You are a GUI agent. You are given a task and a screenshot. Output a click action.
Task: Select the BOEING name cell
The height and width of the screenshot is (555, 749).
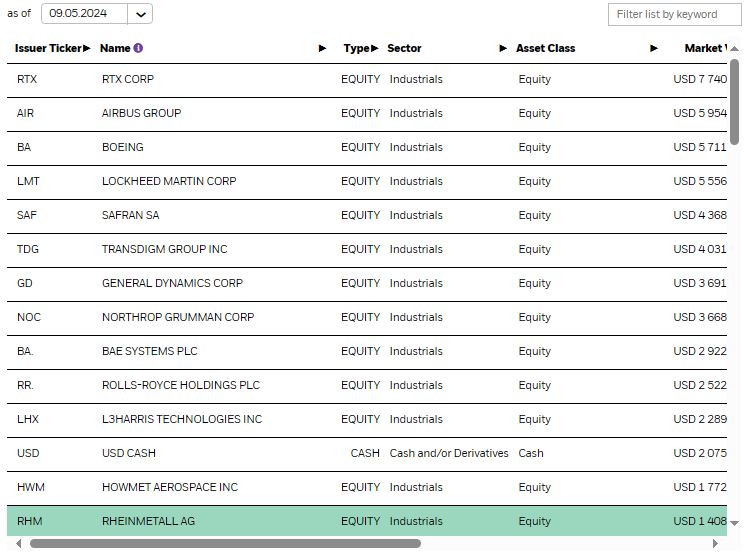pos(123,147)
